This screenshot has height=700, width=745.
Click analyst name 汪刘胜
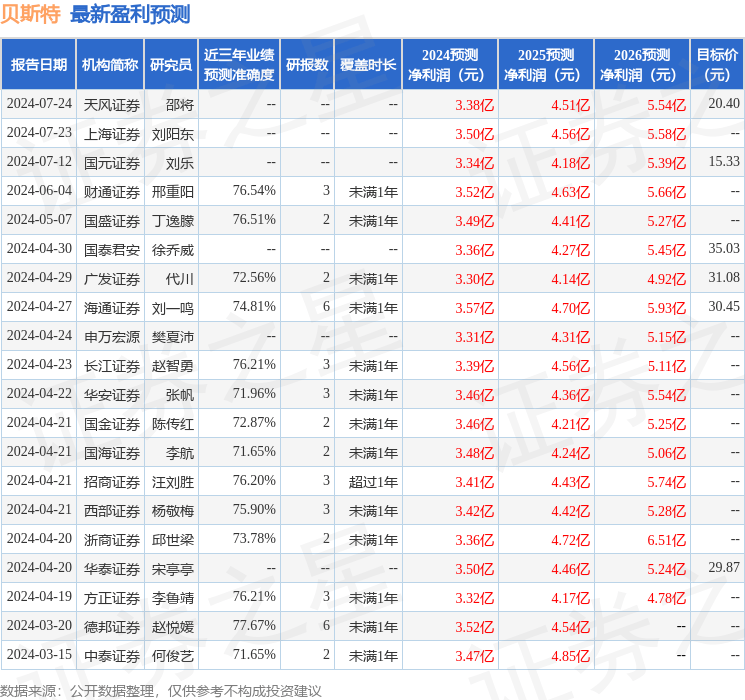tap(172, 482)
